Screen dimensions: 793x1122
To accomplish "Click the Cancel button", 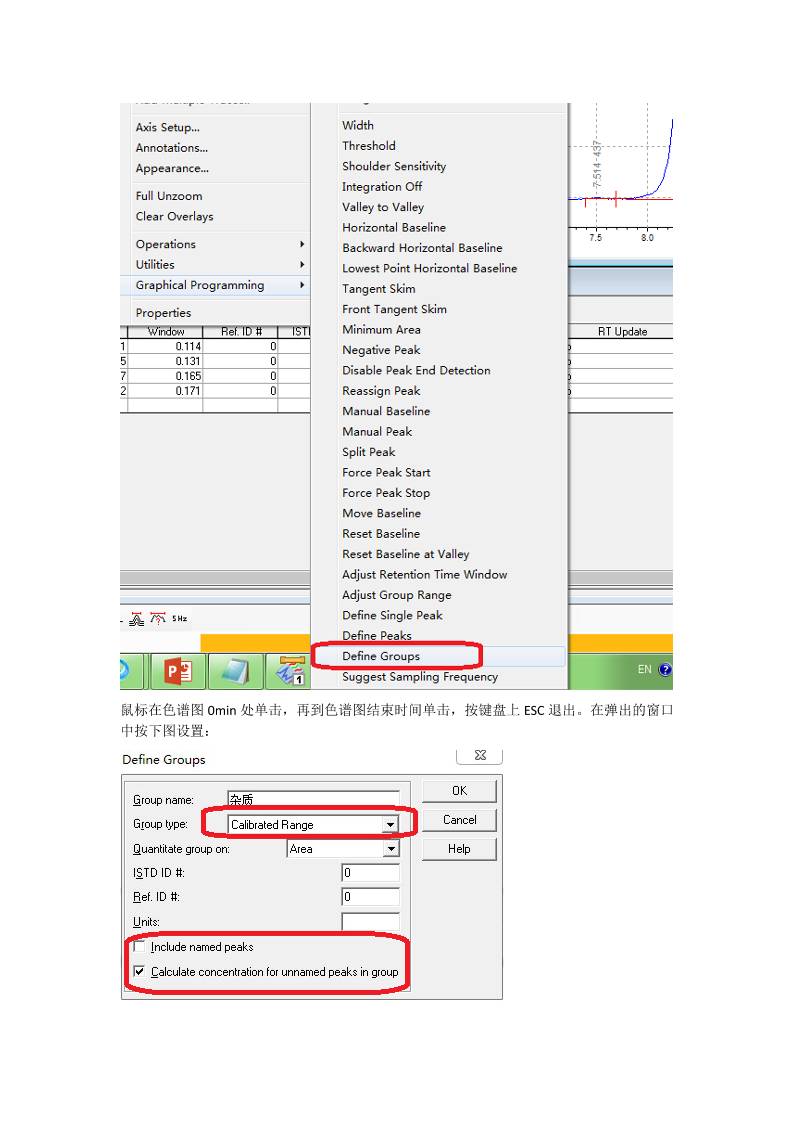I will [459, 820].
